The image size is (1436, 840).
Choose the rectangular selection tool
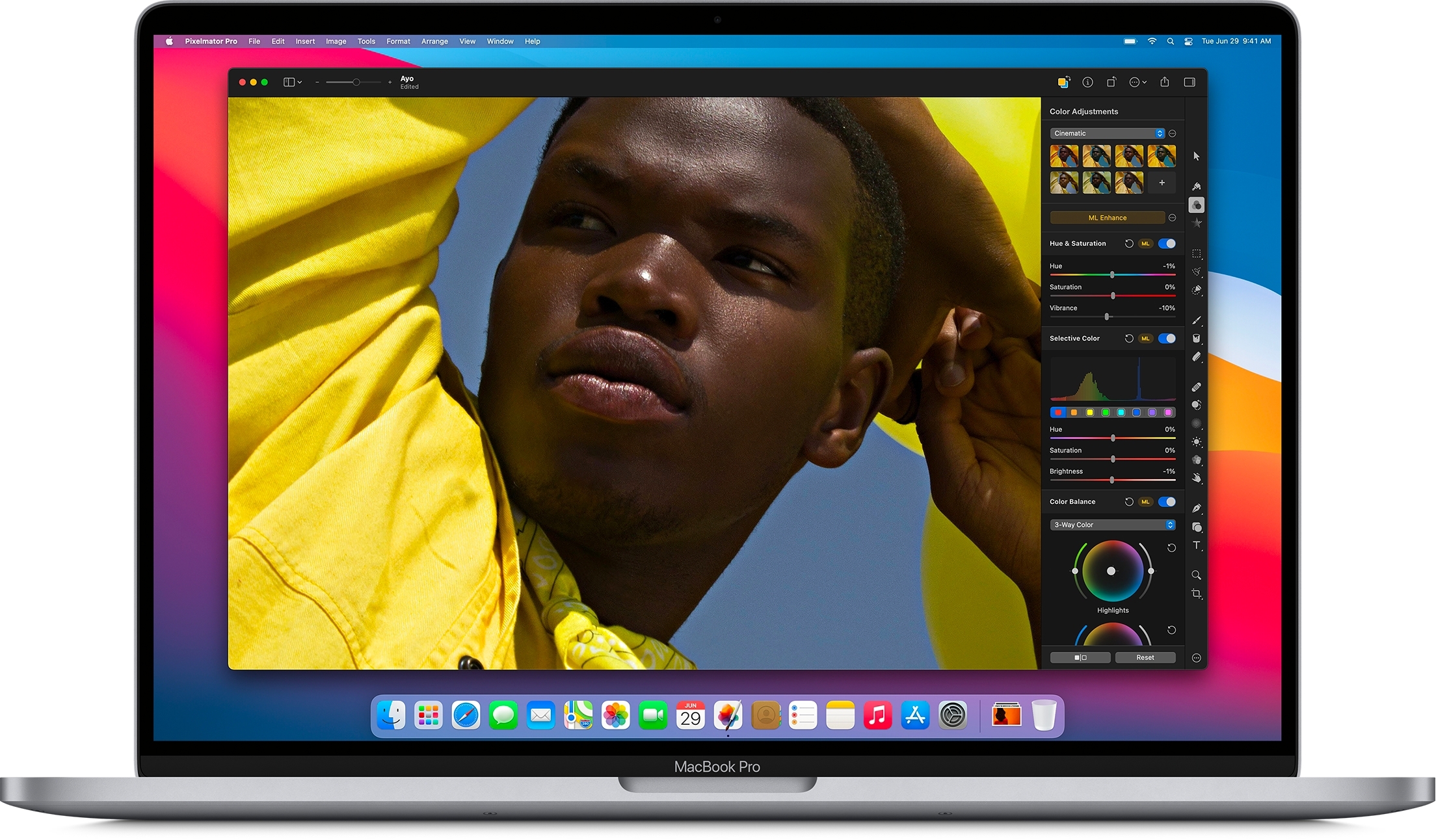point(1196,254)
